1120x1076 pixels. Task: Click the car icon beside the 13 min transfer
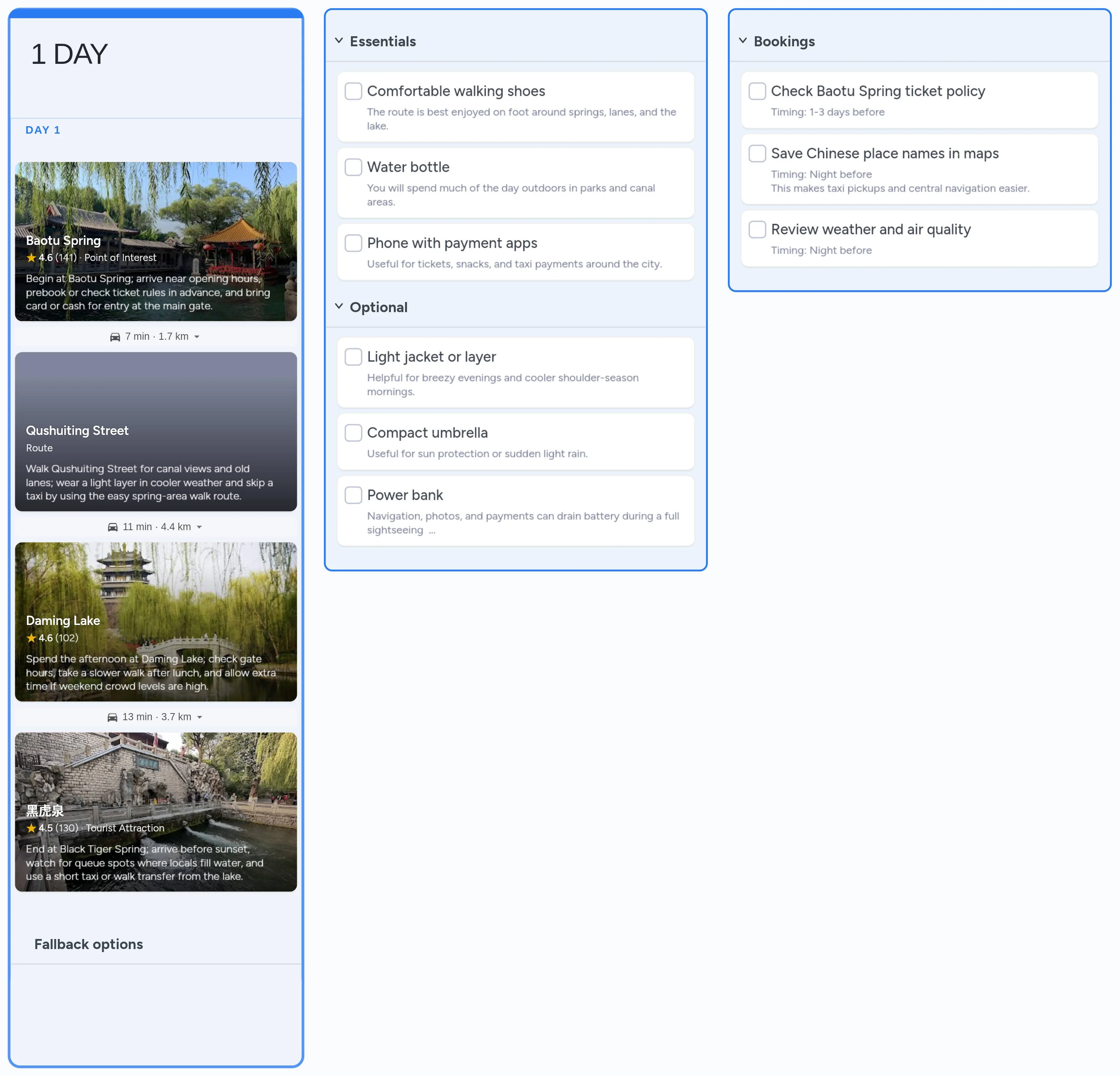(113, 716)
